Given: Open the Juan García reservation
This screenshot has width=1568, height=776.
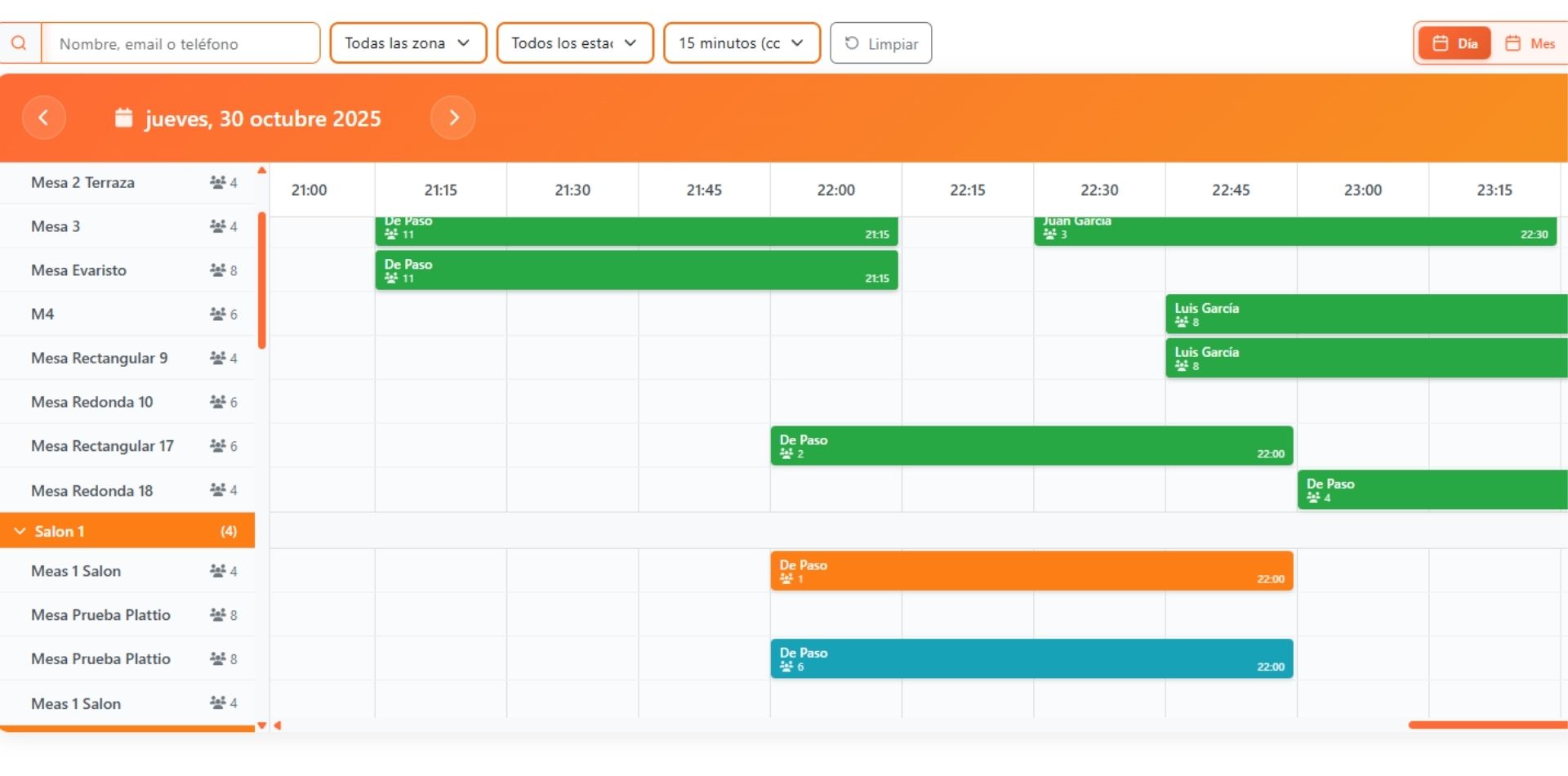Looking at the screenshot, I should point(1294,231).
